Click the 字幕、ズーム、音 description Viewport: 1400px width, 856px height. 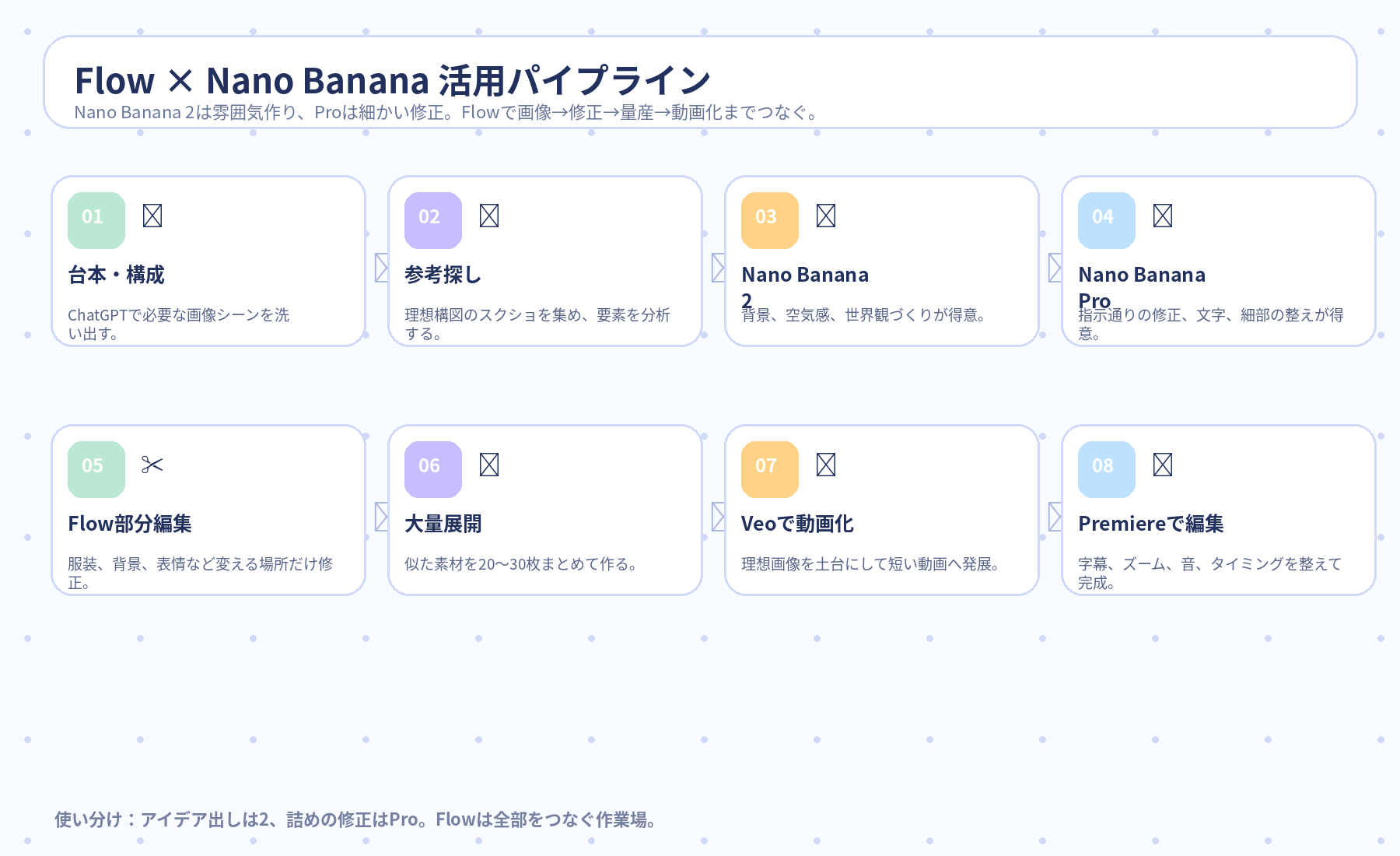click(x=1210, y=574)
